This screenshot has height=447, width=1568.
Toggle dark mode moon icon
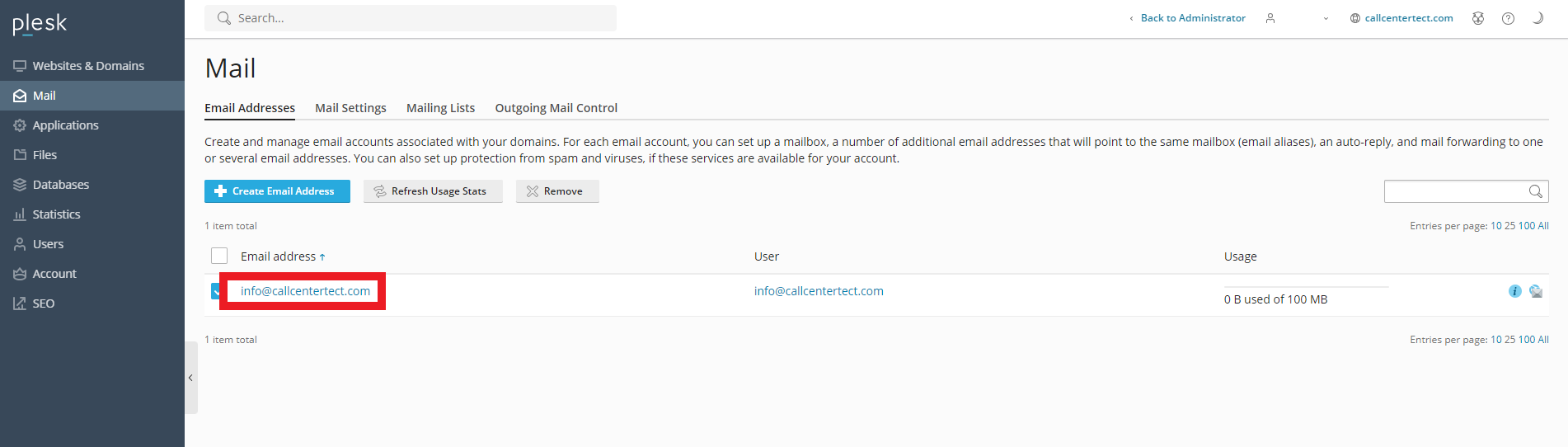1537,18
